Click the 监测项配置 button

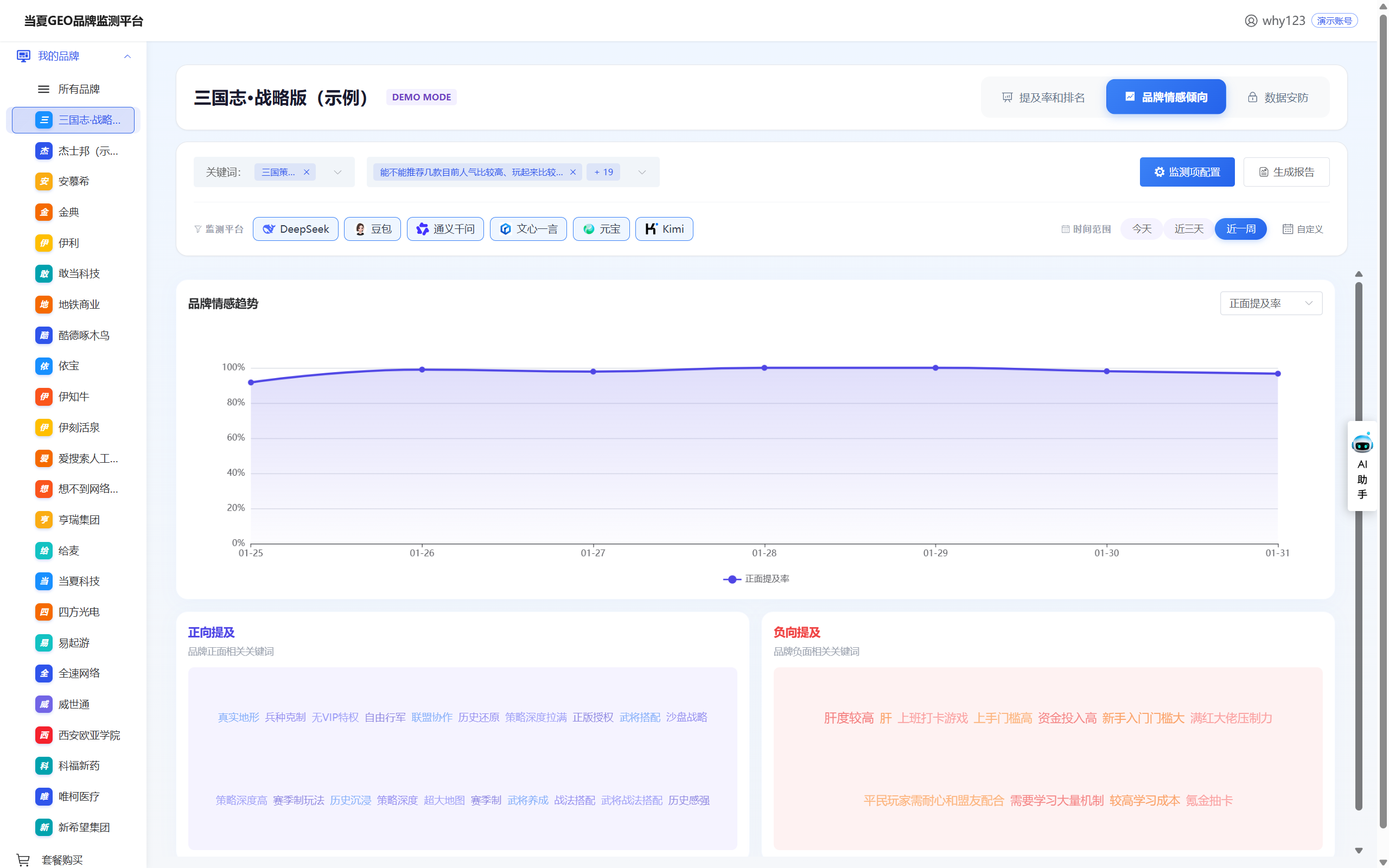click(x=1187, y=172)
